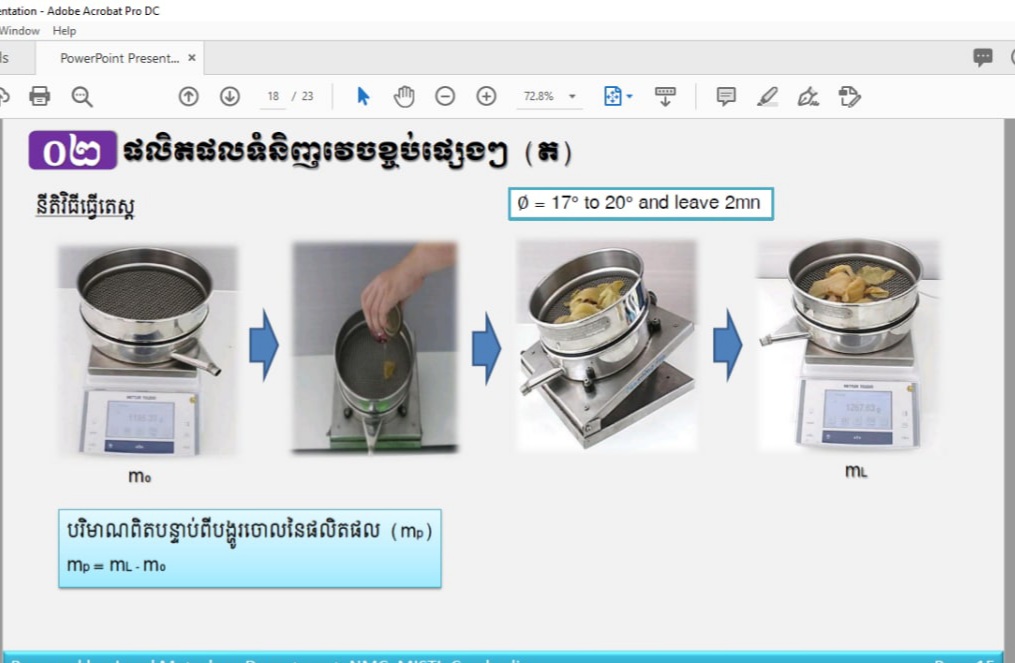This screenshot has width=1015, height=663.
Task: Close the PowerPoint Present... document tab
Action: [x=192, y=58]
